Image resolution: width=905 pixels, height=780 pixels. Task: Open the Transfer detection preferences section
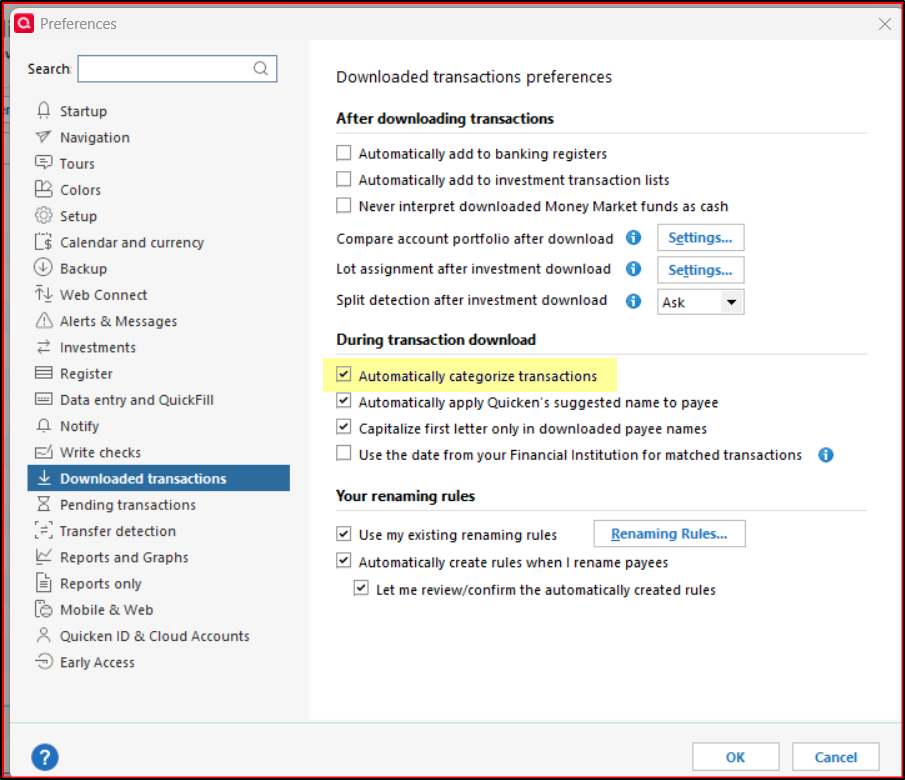pos(118,531)
